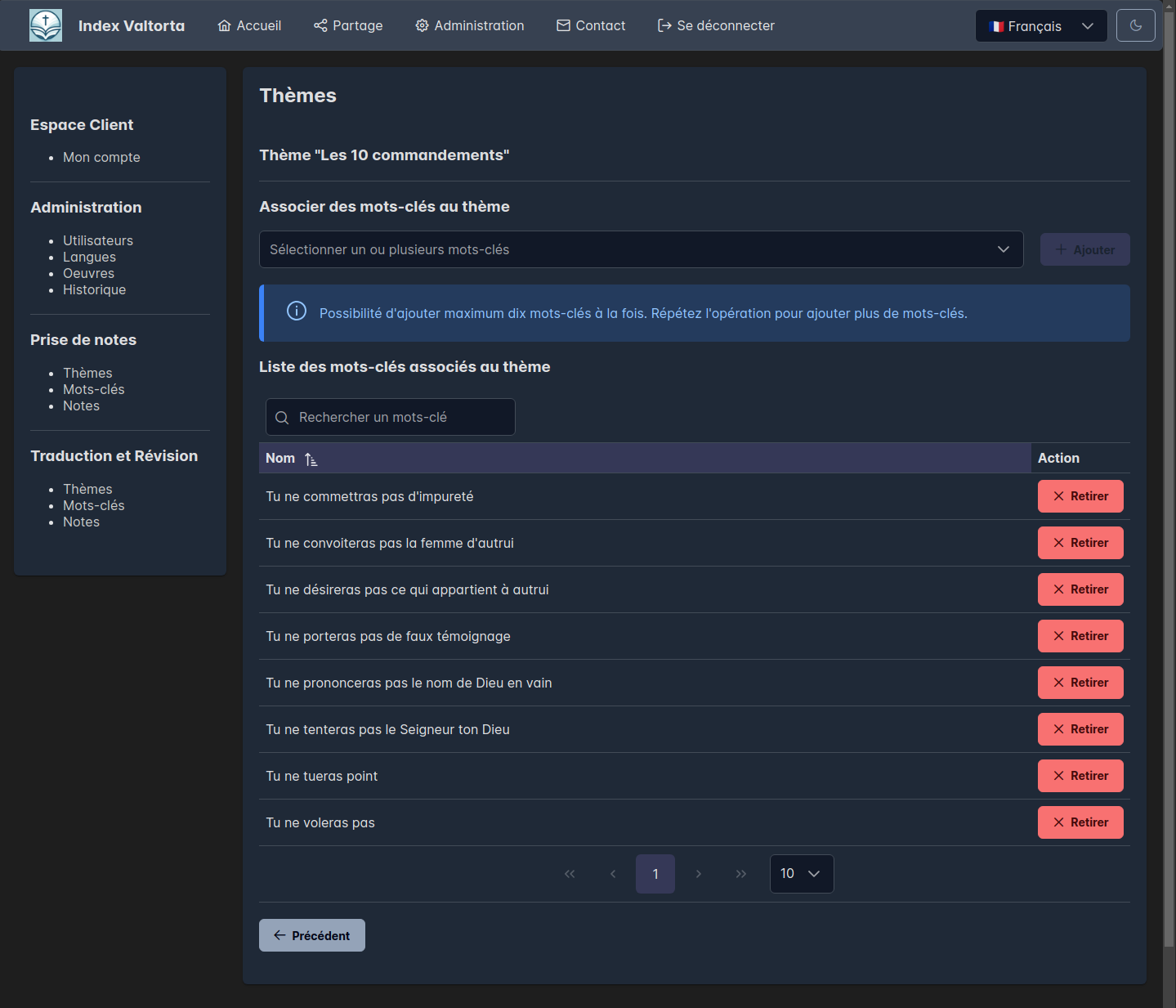Click the next page chevron icon
Screen dimensions: 1176x1008
[x=698, y=874]
